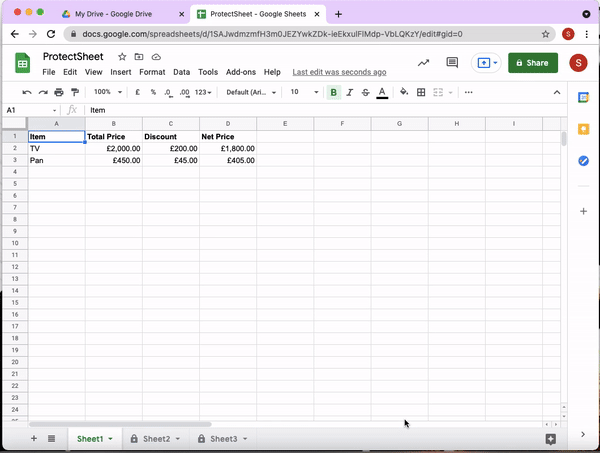The width and height of the screenshot is (600, 453).
Task: Open Last edit was seconds ago link
Action: coord(339,72)
